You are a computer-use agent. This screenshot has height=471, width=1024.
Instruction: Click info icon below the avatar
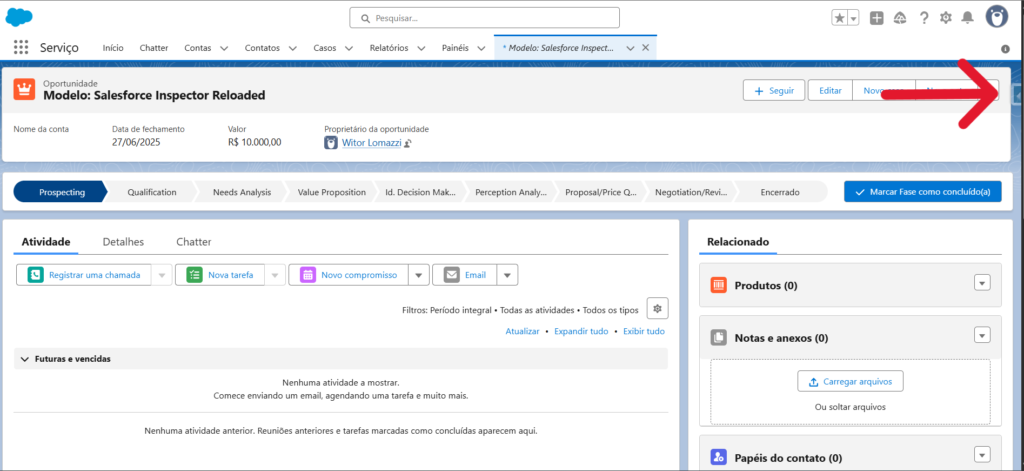(1005, 49)
